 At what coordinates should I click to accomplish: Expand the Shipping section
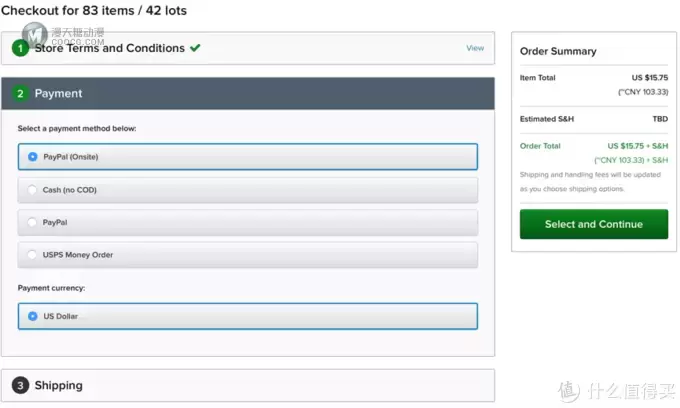pyautogui.click(x=248, y=385)
